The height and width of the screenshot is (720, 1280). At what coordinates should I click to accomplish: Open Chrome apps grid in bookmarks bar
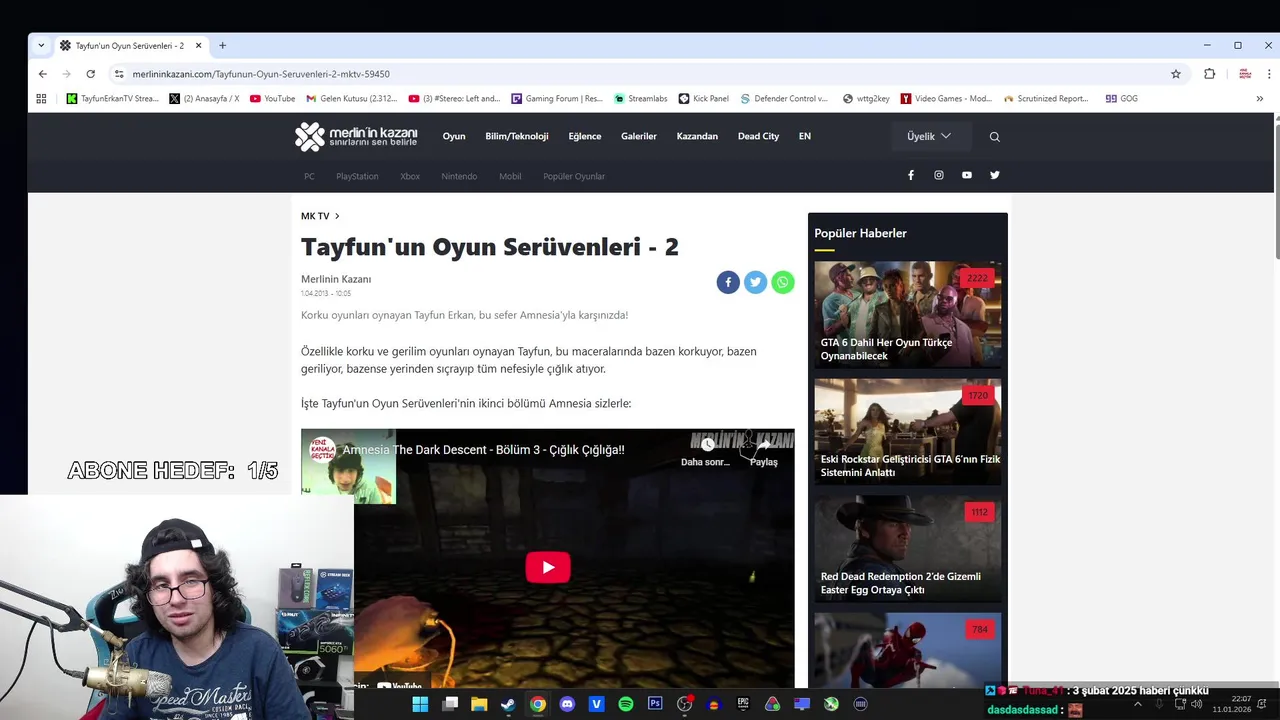[41, 99]
